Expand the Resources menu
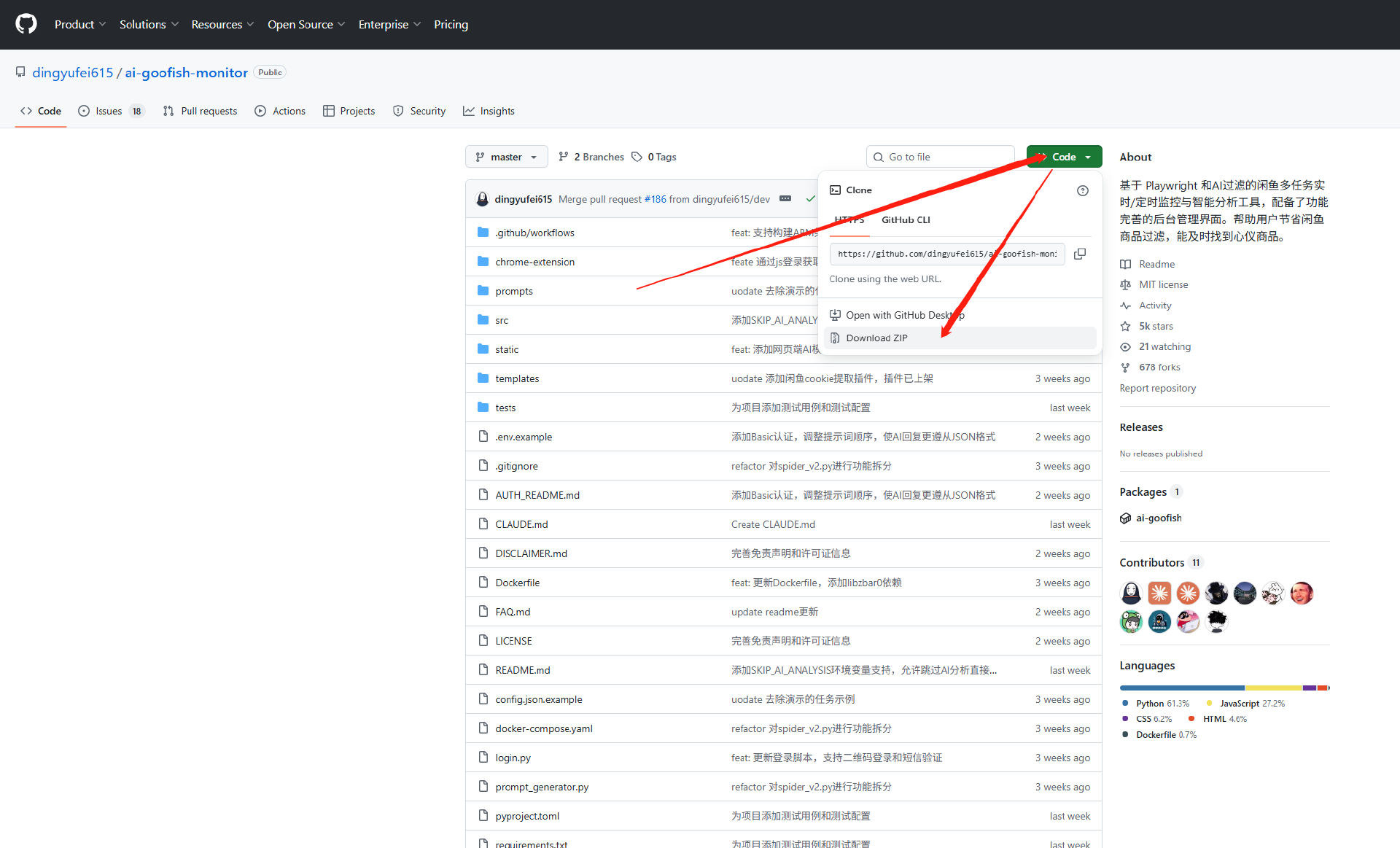The image size is (1400, 848). coord(222,24)
